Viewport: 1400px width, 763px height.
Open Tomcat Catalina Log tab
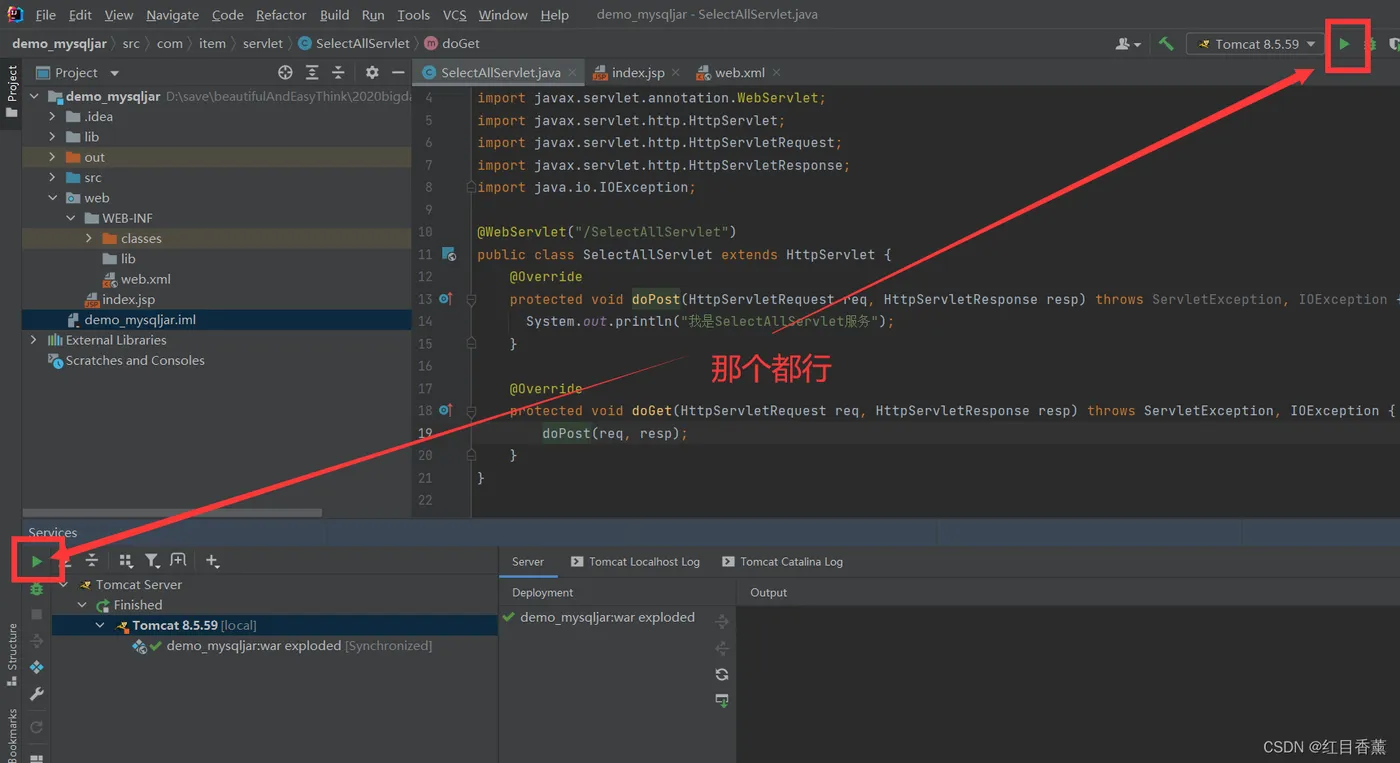click(x=783, y=562)
